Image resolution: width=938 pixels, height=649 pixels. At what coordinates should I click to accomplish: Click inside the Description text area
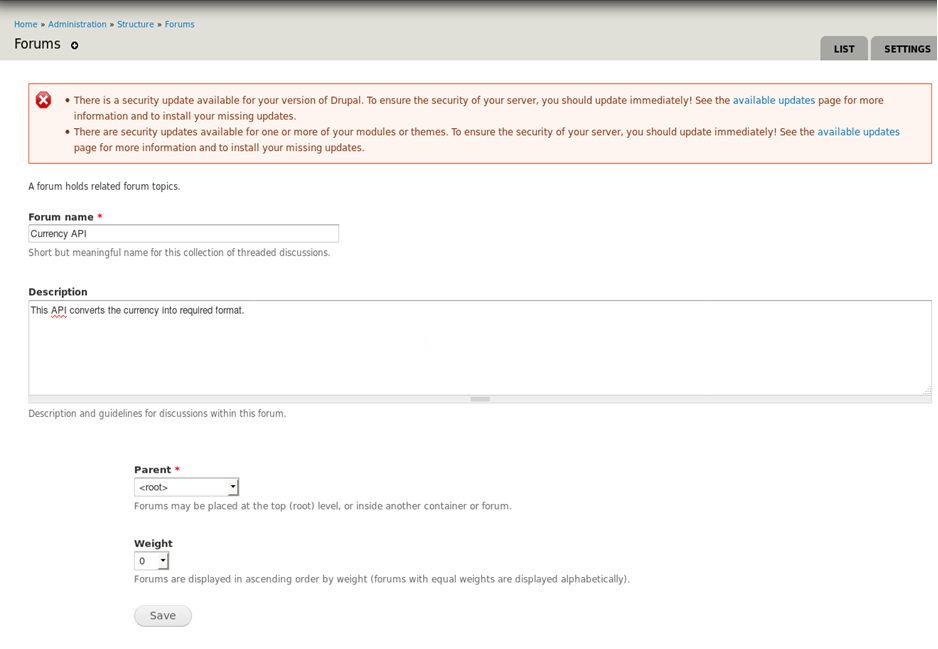tap(480, 348)
